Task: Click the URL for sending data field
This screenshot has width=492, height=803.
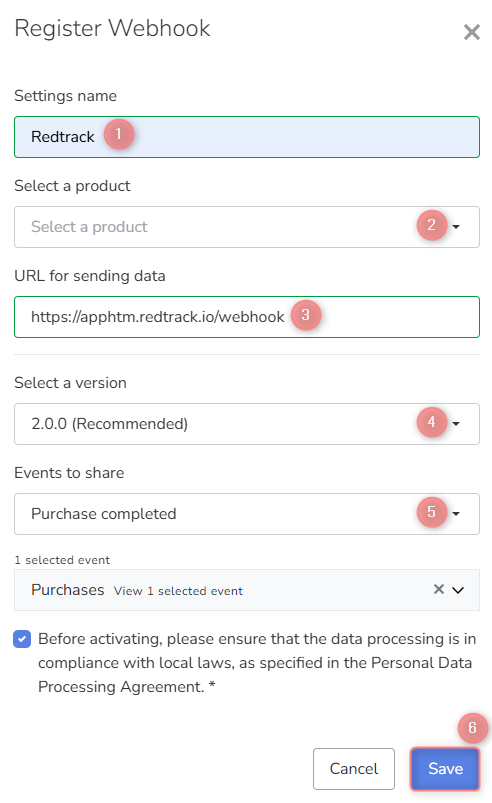Action: click(247, 317)
